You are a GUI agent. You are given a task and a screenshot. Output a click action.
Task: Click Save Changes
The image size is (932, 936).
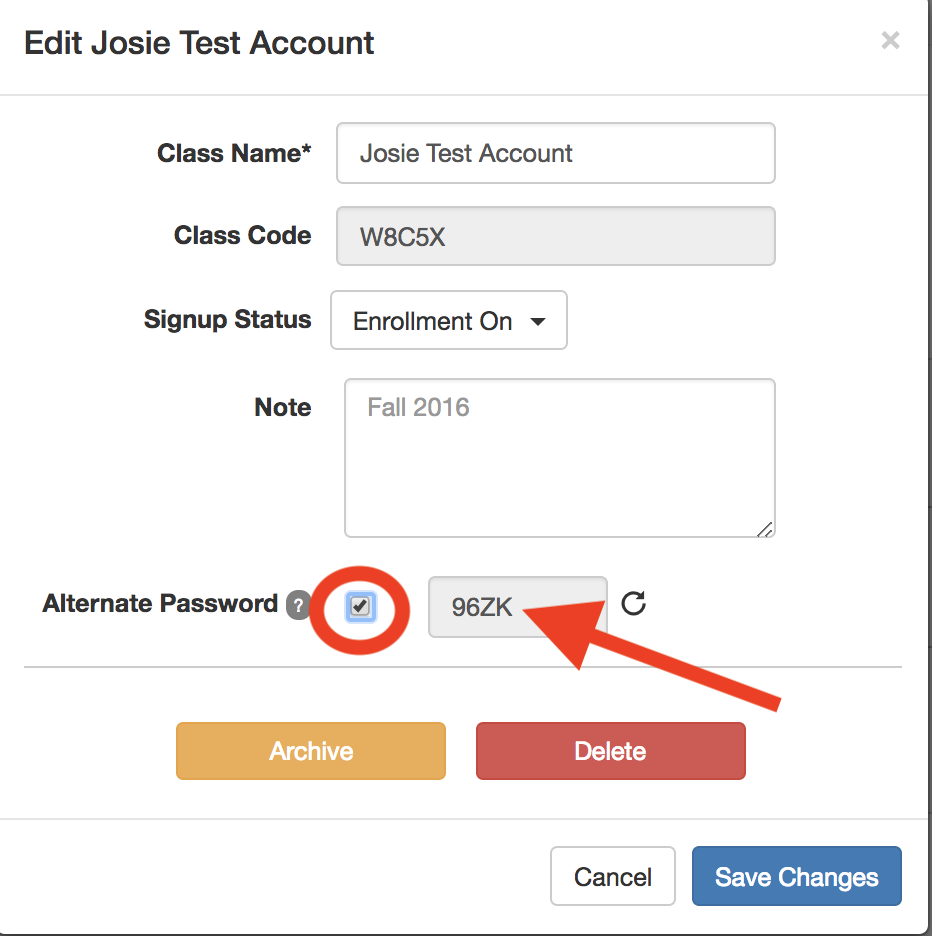(x=796, y=877)
